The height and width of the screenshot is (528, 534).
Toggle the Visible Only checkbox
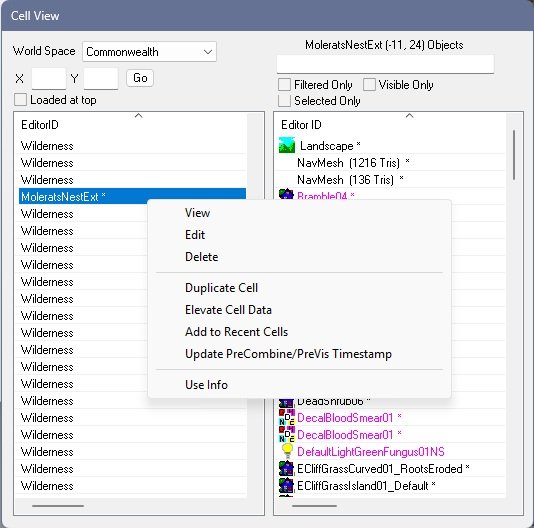369,84
